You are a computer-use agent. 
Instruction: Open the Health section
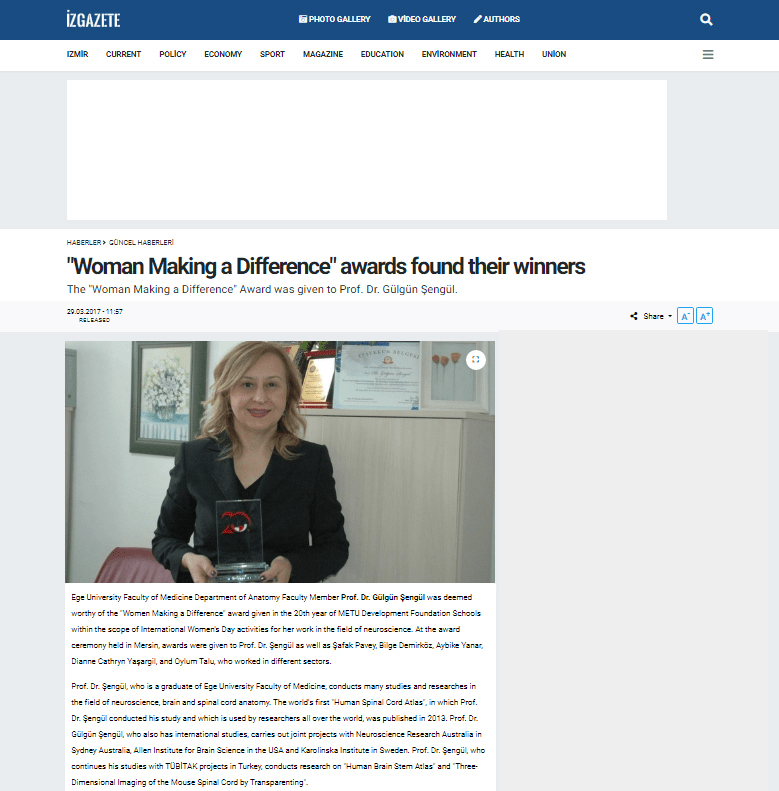coord(509,54)
